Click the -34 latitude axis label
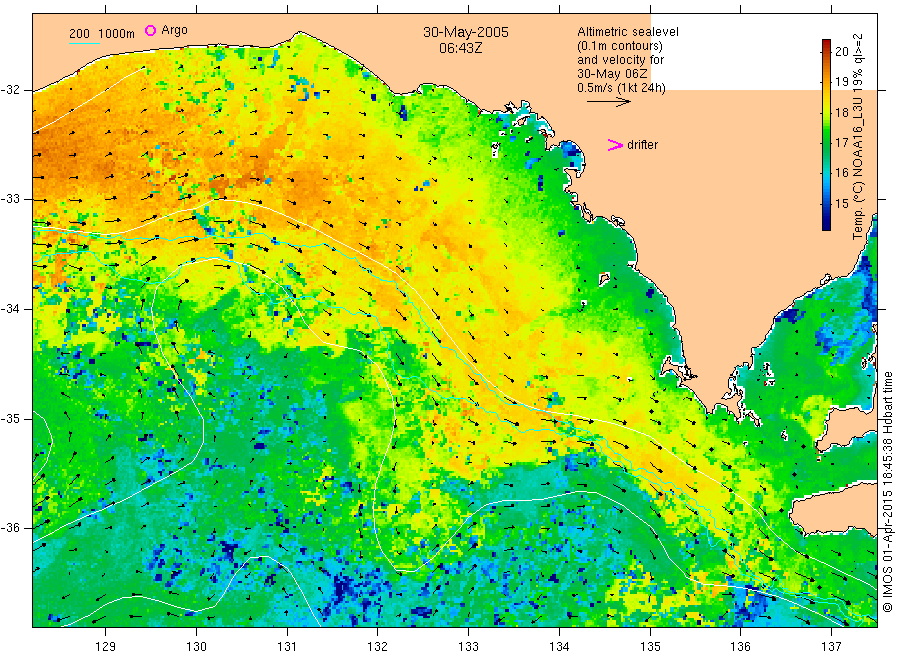The height and width of the screenshot is (660, 900). click(x=11, y=309)
